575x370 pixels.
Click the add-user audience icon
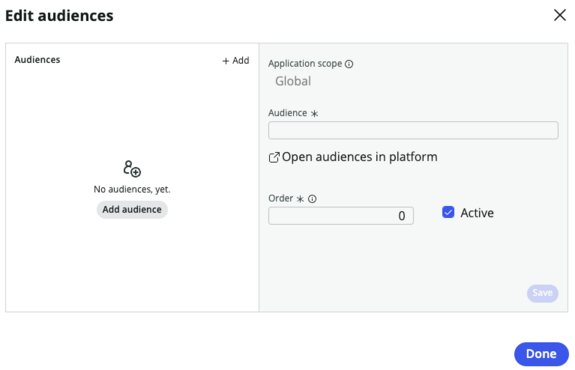click(132, 169)
